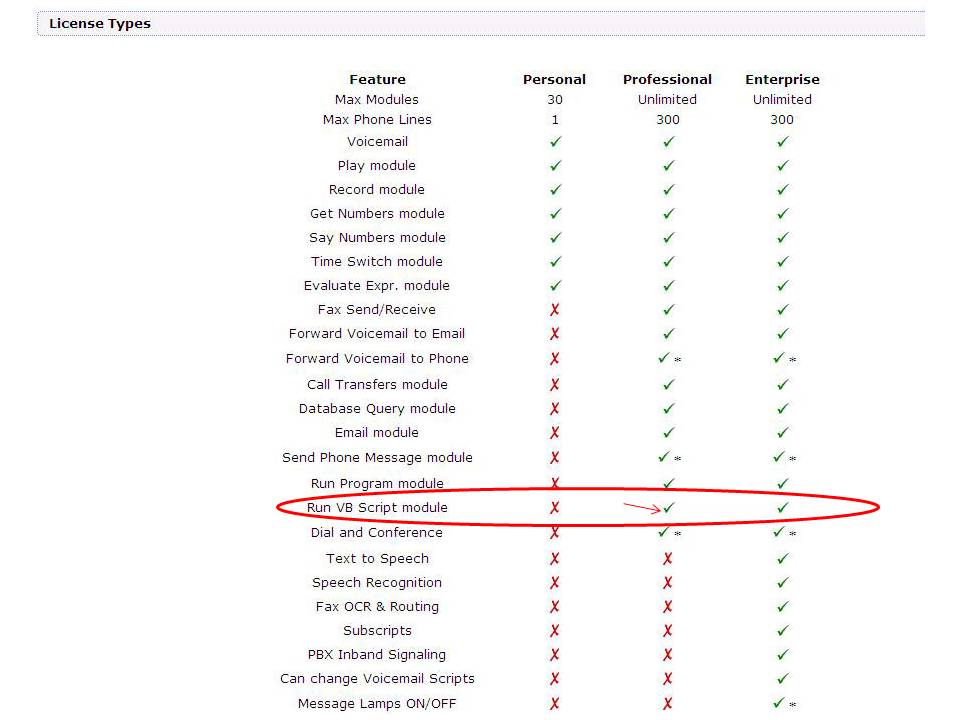Screen dimensions: 960x720
Task: Click the Can change Voicemail Scripts label
Action: click(377, 678)
